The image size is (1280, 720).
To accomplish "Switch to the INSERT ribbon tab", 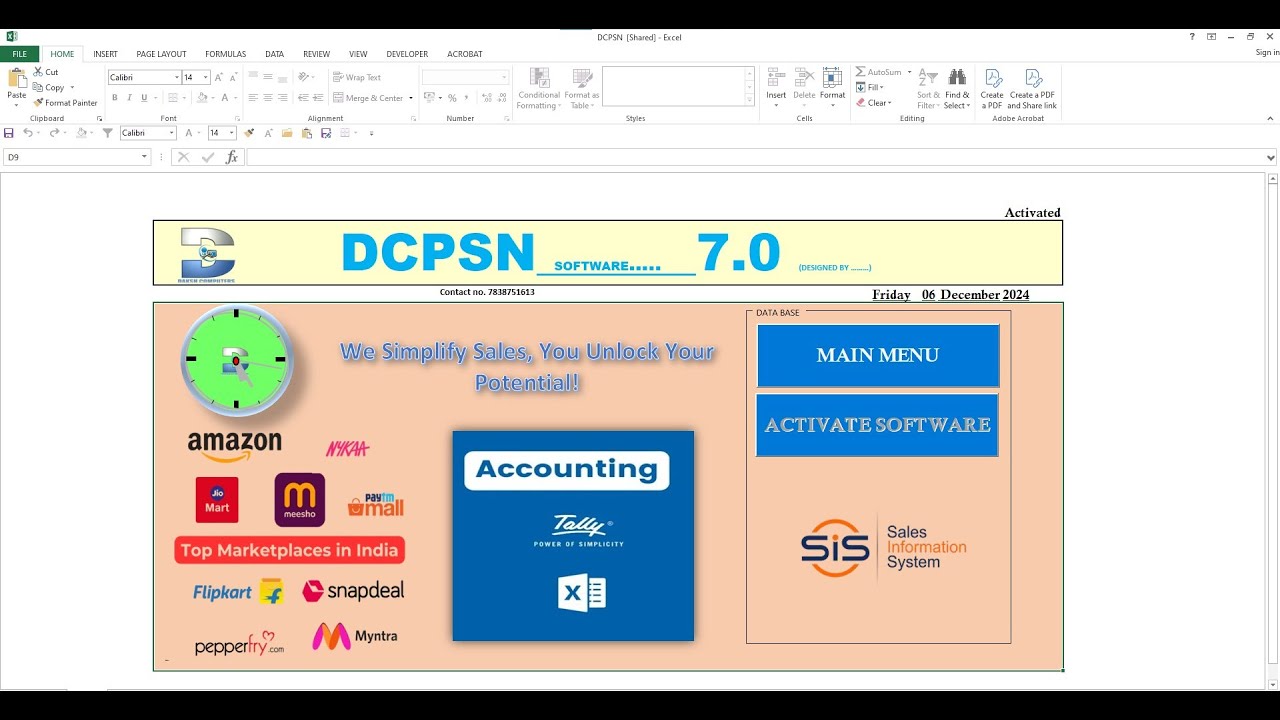I will [x=105, y=54].
